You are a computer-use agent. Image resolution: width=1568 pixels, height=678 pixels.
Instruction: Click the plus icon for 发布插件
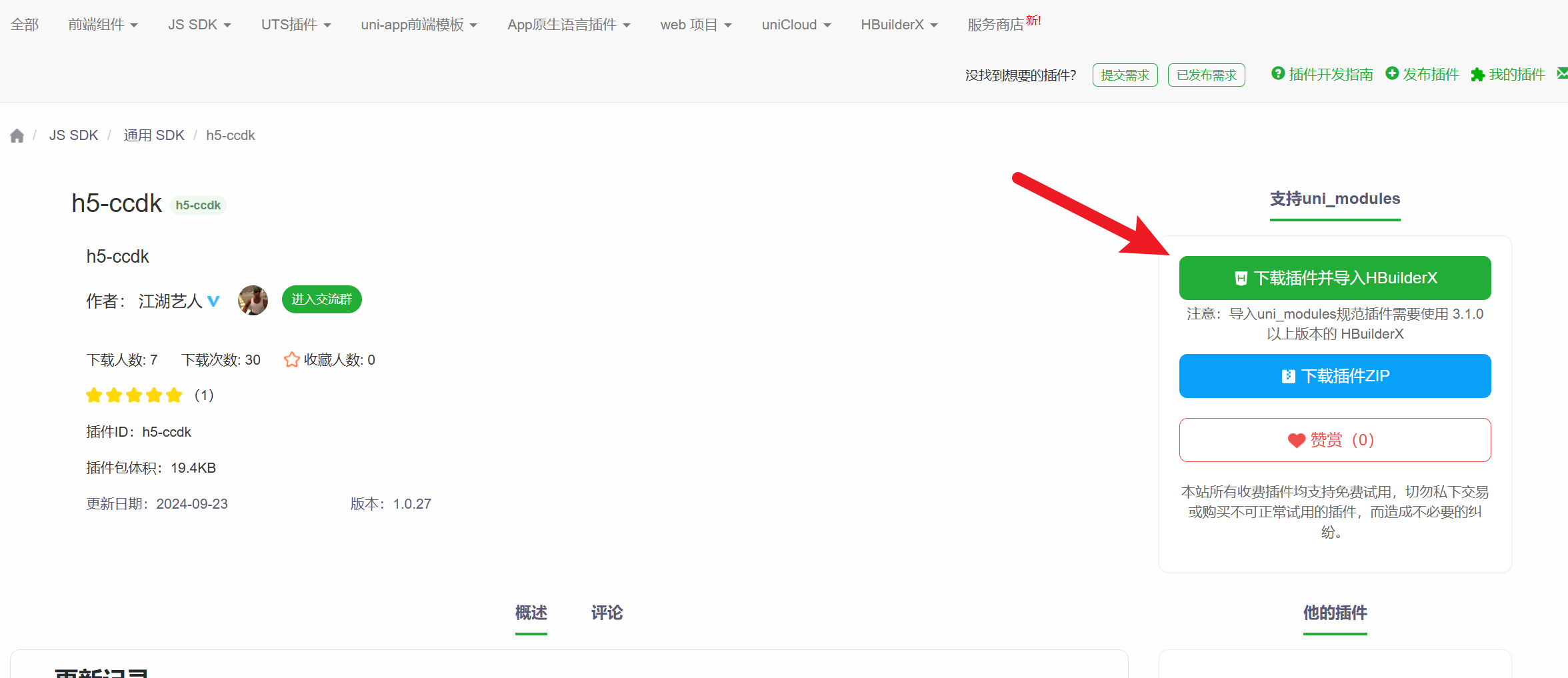(1392, 74)
